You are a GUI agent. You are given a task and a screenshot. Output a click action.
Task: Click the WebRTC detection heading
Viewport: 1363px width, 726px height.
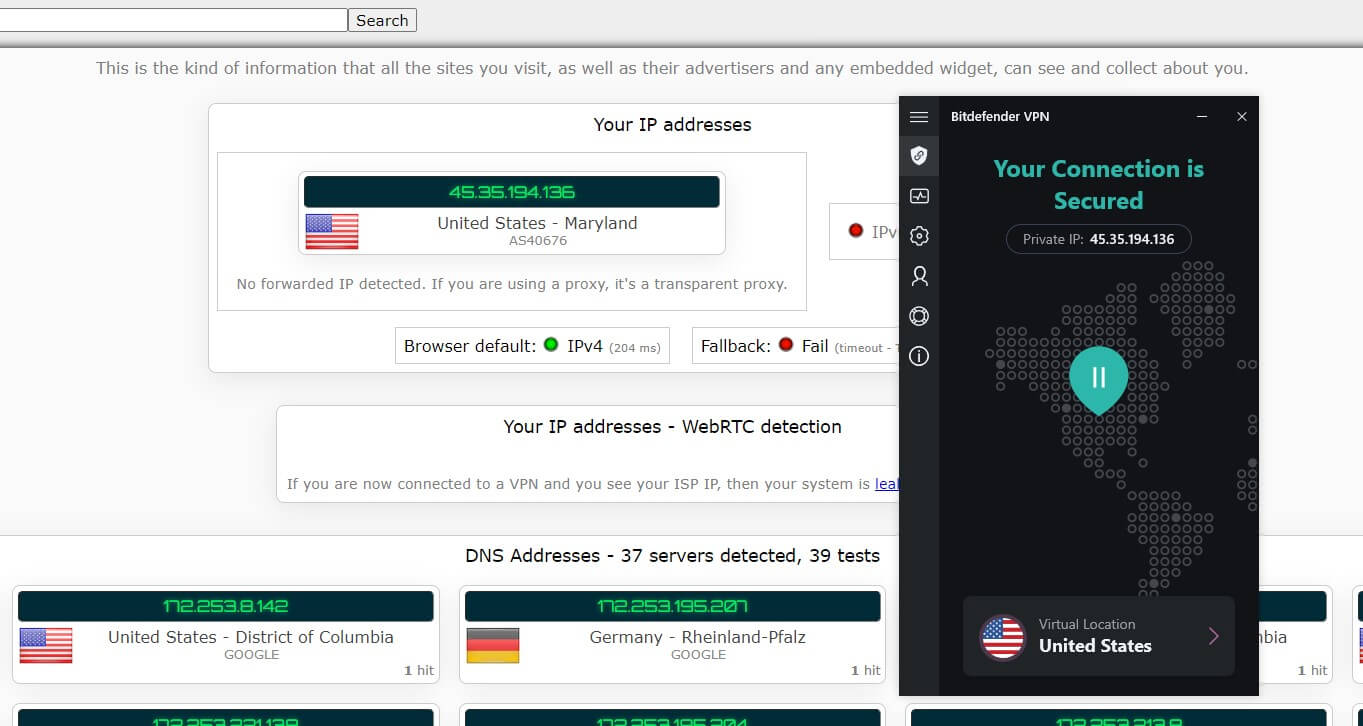point(672,427)
